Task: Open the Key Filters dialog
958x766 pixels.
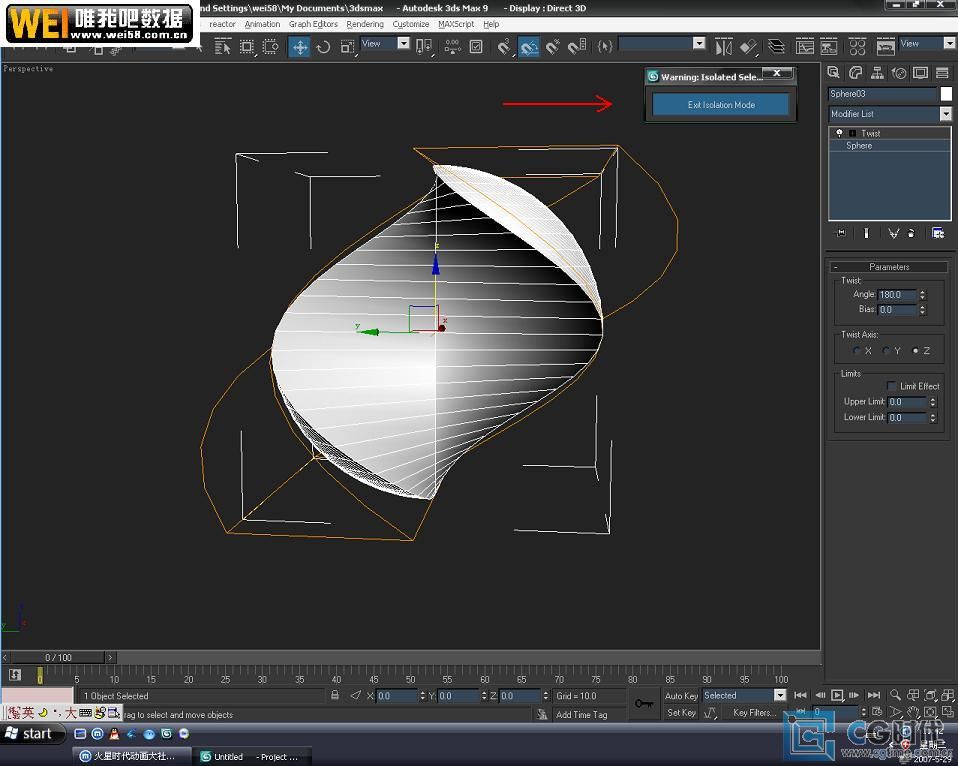Action: tap(755, 712)
